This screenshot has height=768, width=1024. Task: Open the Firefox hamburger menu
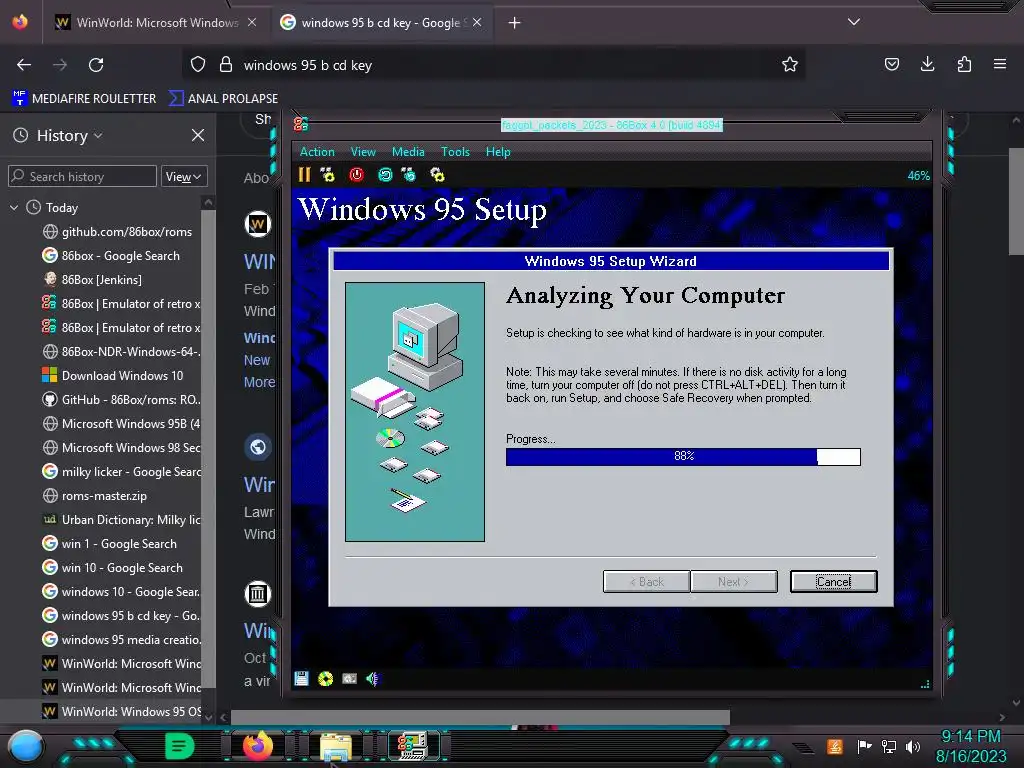(x=1000, y=64)
